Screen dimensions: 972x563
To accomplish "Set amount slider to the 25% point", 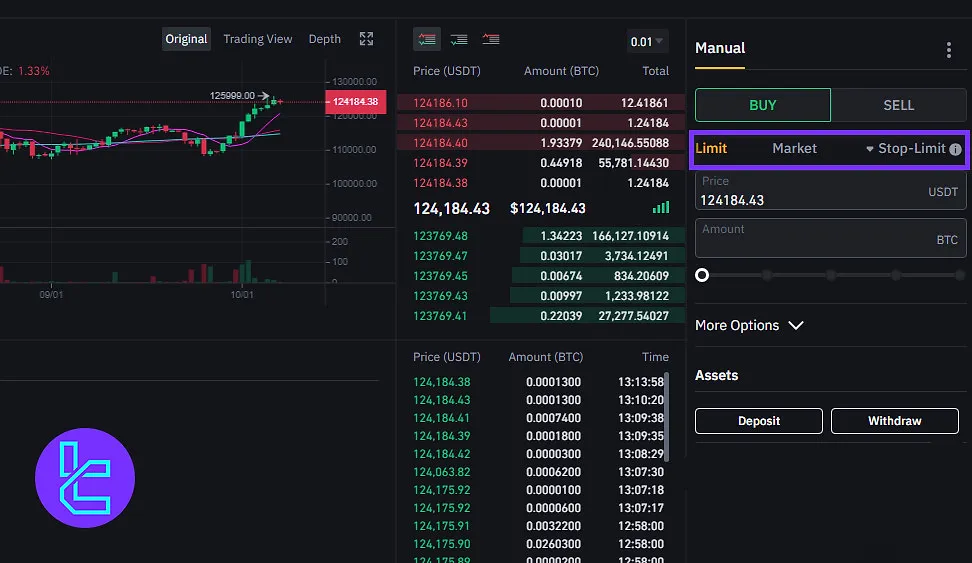I will pos(767,275).
